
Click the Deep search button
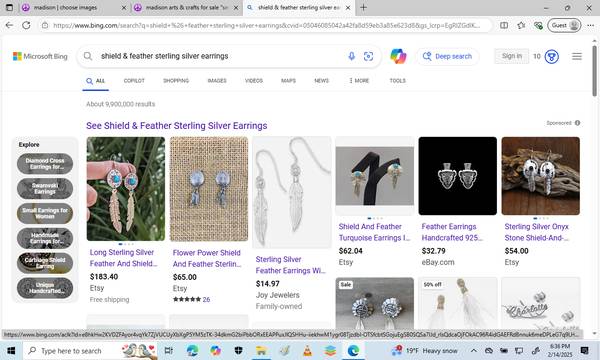pos(447,56)
